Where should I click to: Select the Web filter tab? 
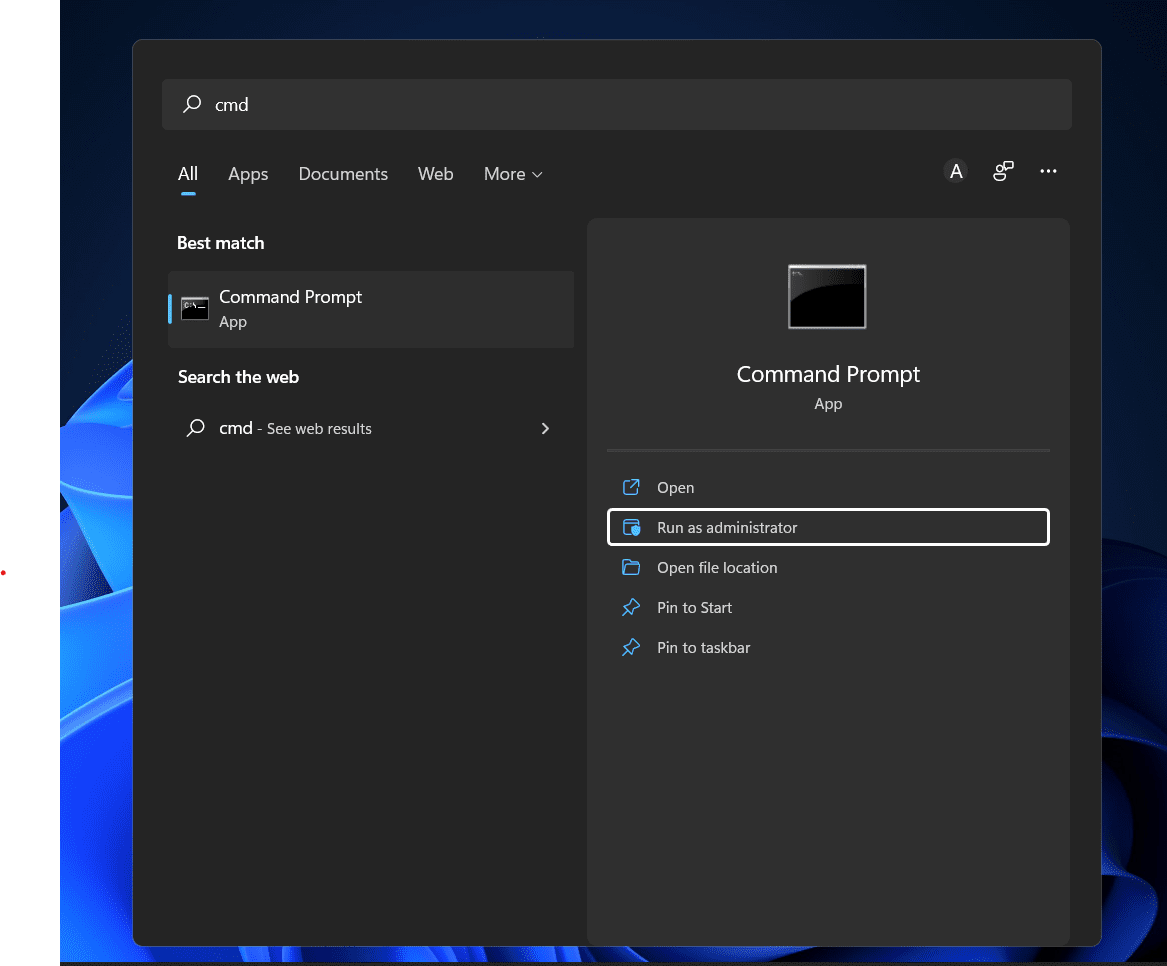coord(435,174)
